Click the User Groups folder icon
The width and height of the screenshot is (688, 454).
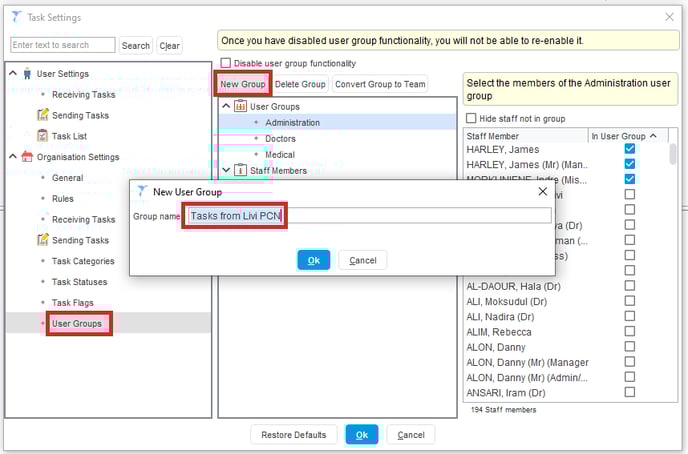point(240,106)
